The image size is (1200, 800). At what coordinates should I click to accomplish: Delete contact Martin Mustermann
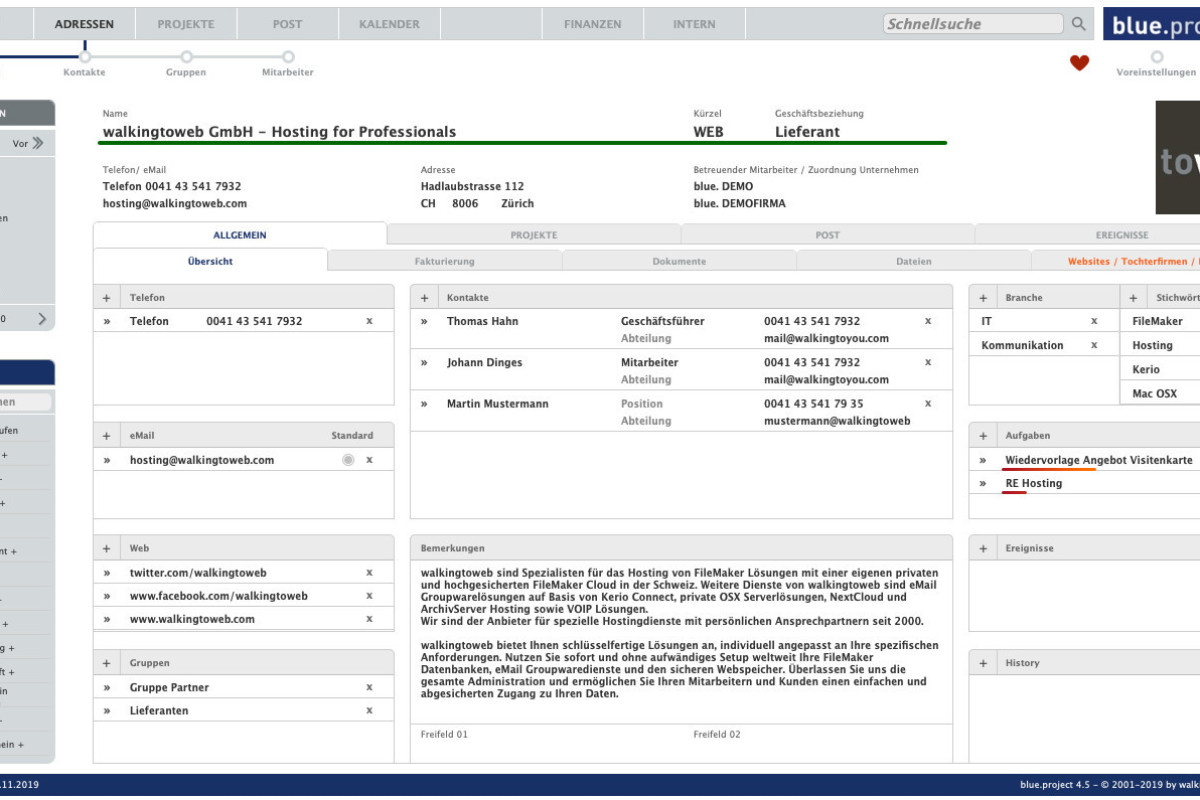click(x=927, y=403)
